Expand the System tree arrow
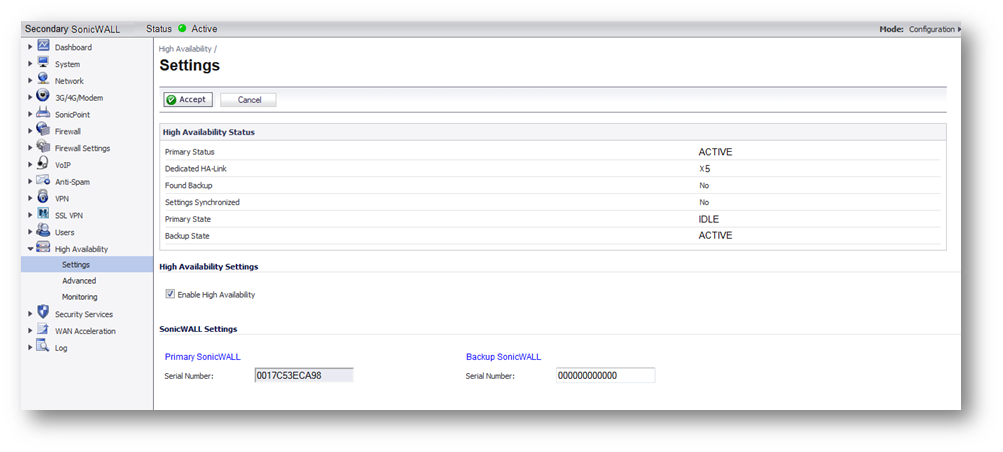Viewport: 1003px width, 452px height. pyautogui.click(x=30, y=64)
